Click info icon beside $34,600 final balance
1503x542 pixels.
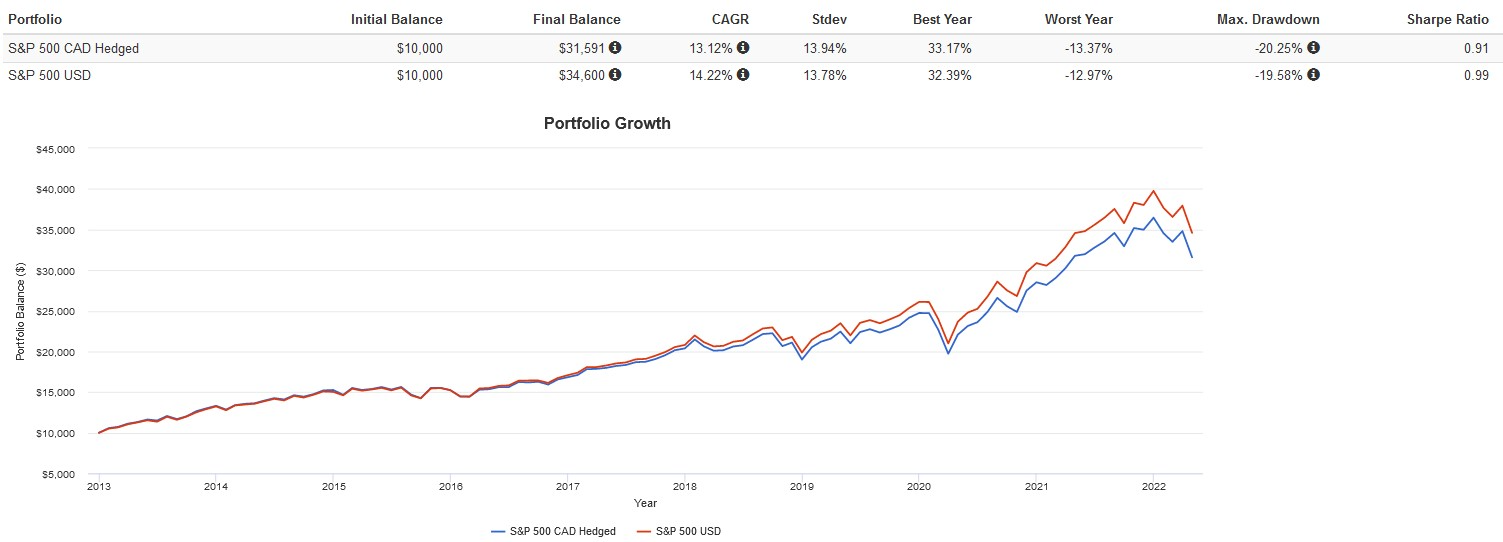click(x=615, y=75)
